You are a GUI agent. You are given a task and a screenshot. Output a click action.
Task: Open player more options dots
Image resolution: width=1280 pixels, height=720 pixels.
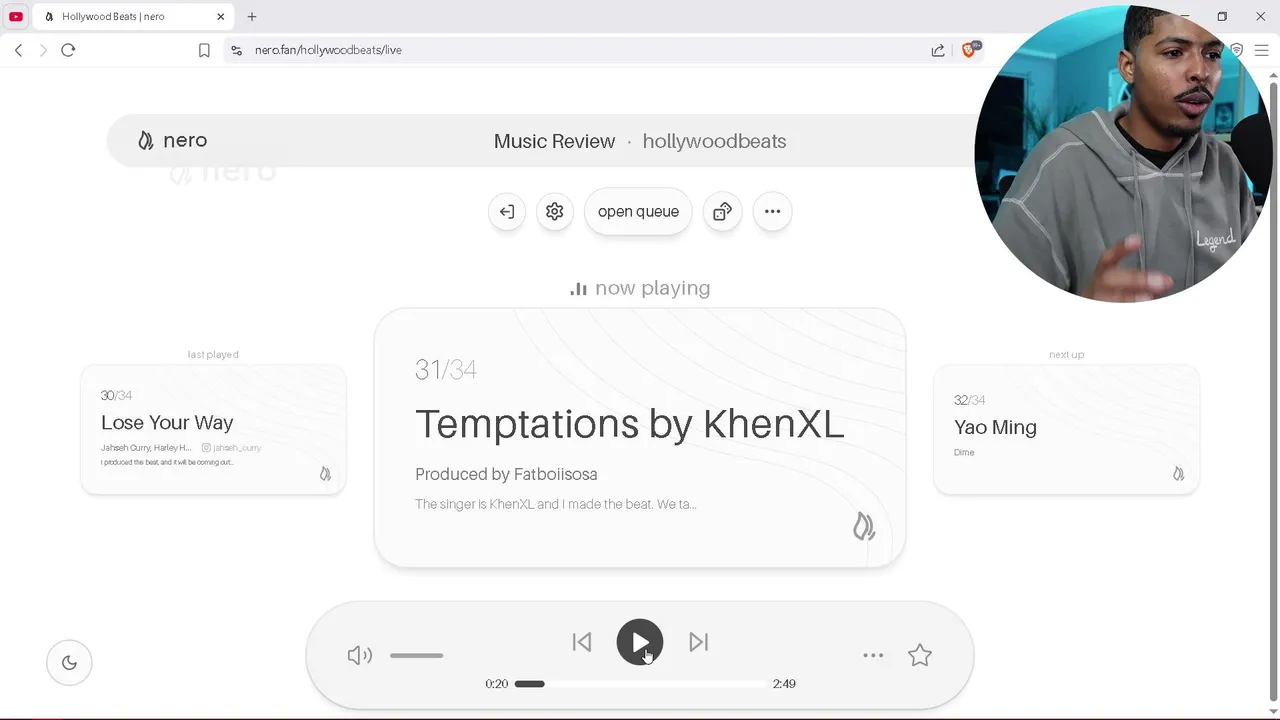coord(873,655)
